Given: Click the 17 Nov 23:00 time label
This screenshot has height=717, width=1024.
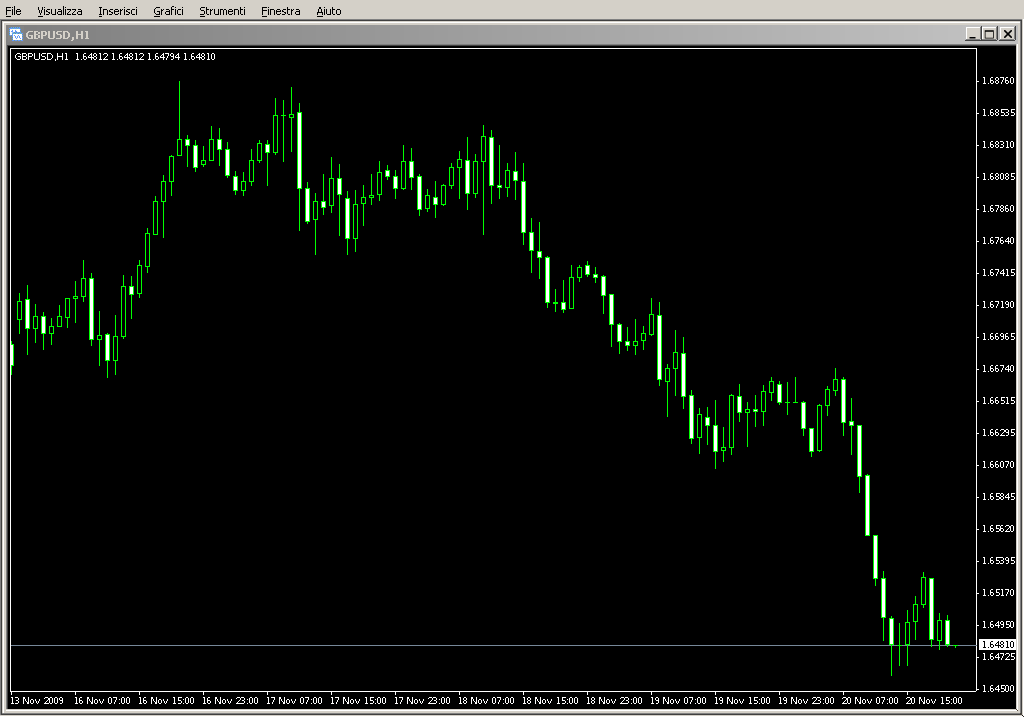Looking at the screenshot, I should pos(422,701).
